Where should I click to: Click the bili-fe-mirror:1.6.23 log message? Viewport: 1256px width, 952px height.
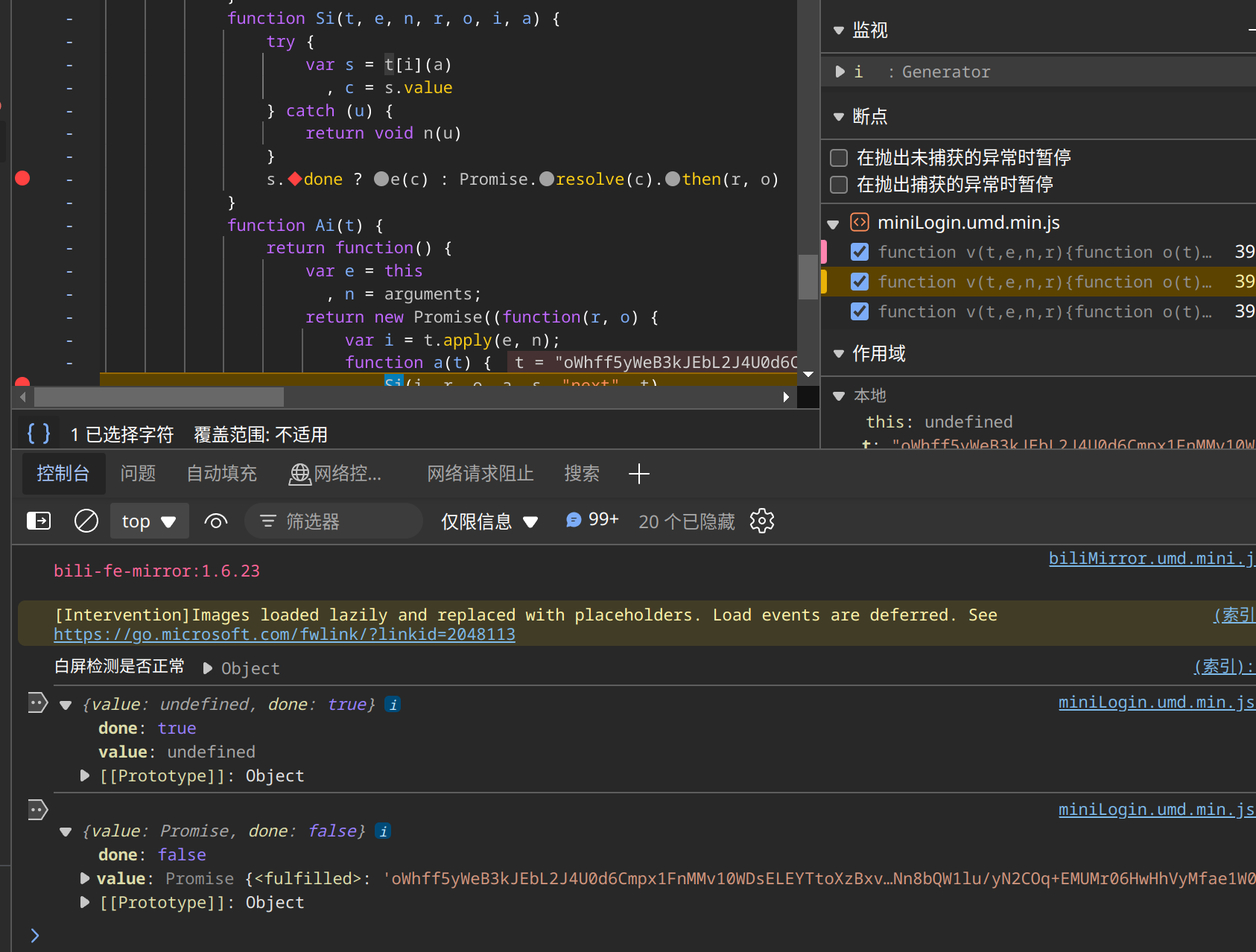coord(156,571)
